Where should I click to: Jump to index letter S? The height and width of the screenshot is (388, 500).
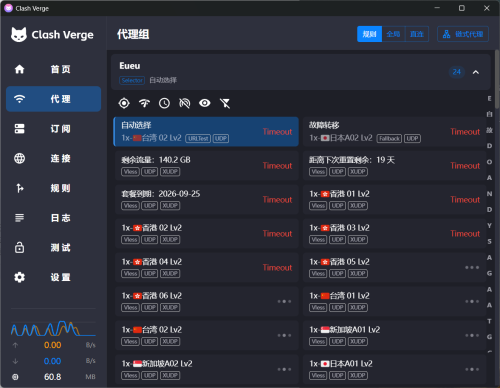click(x=489, y=241)
